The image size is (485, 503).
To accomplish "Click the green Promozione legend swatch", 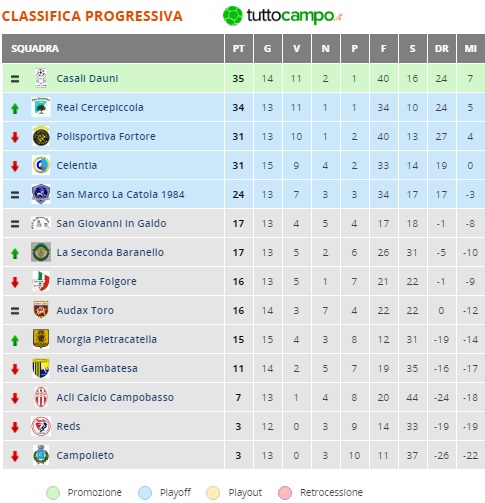I will pyautogui.click(x=53, y=493).
